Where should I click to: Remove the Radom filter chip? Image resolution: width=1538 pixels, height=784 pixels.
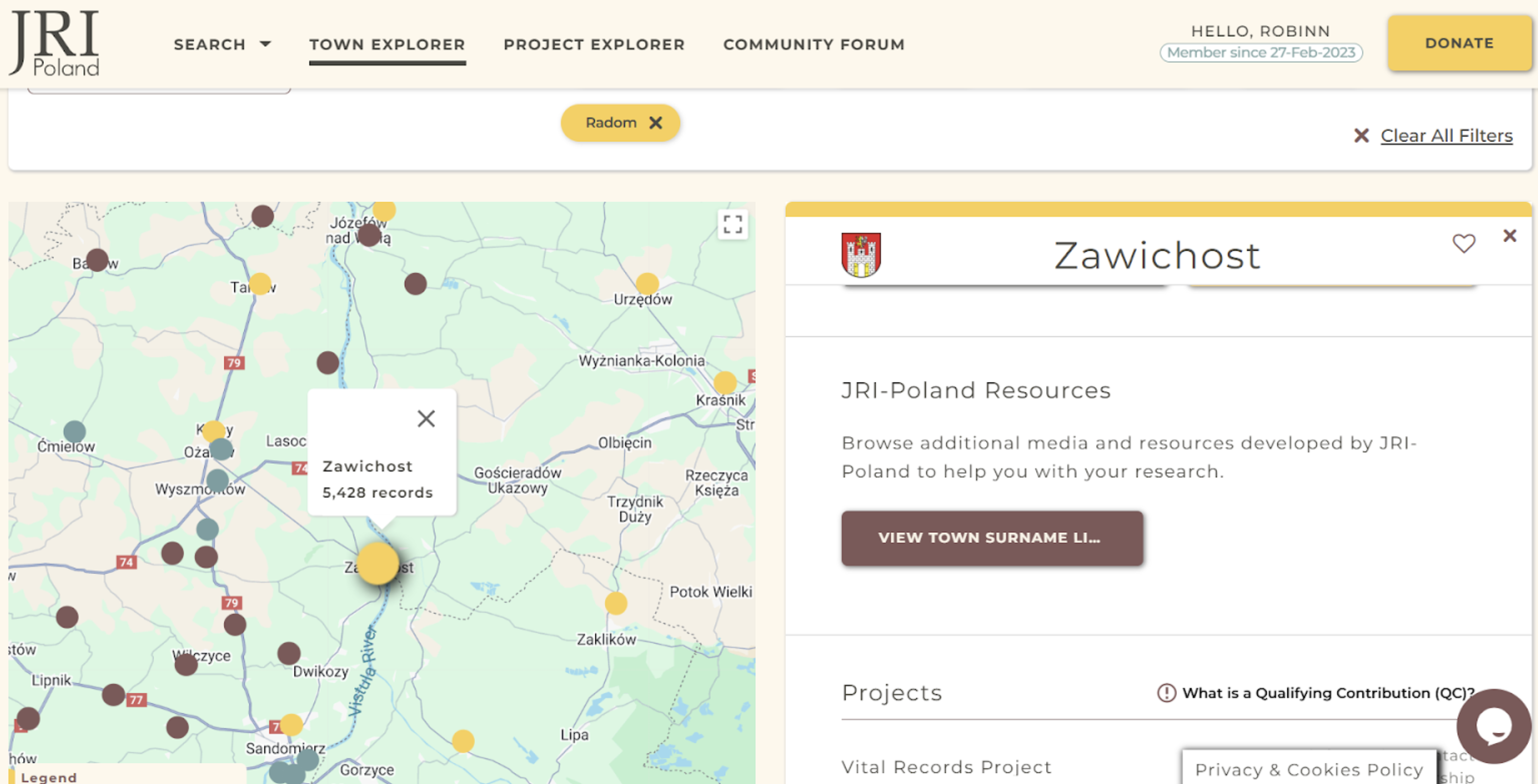pos(656,123)
